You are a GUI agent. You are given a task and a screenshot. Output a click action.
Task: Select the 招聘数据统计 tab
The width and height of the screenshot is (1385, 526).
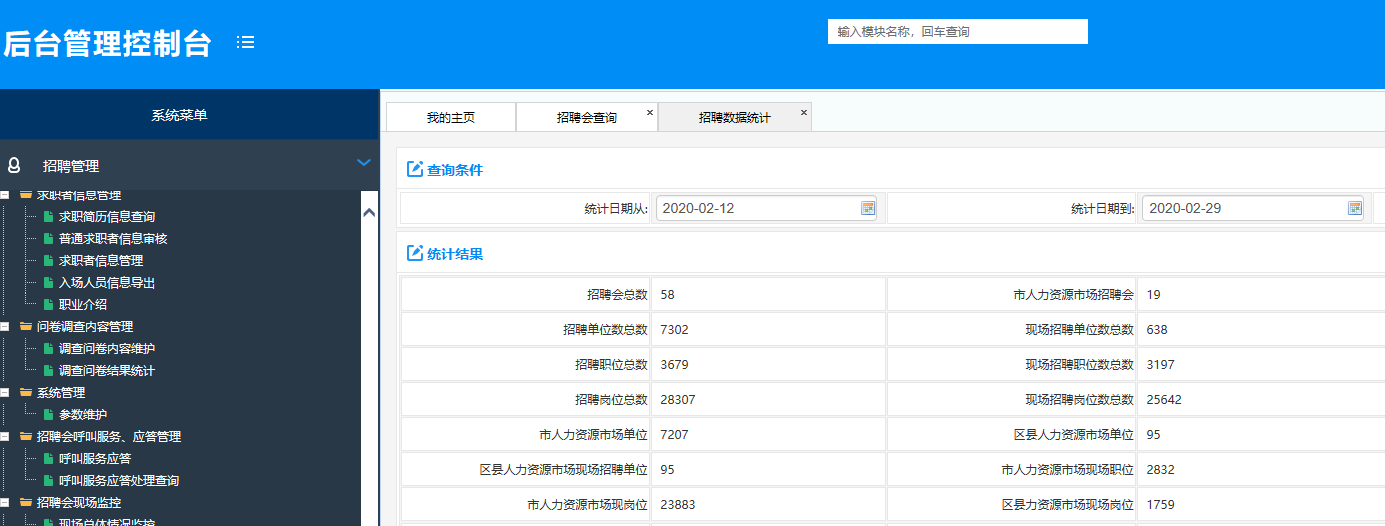point(735,117)
